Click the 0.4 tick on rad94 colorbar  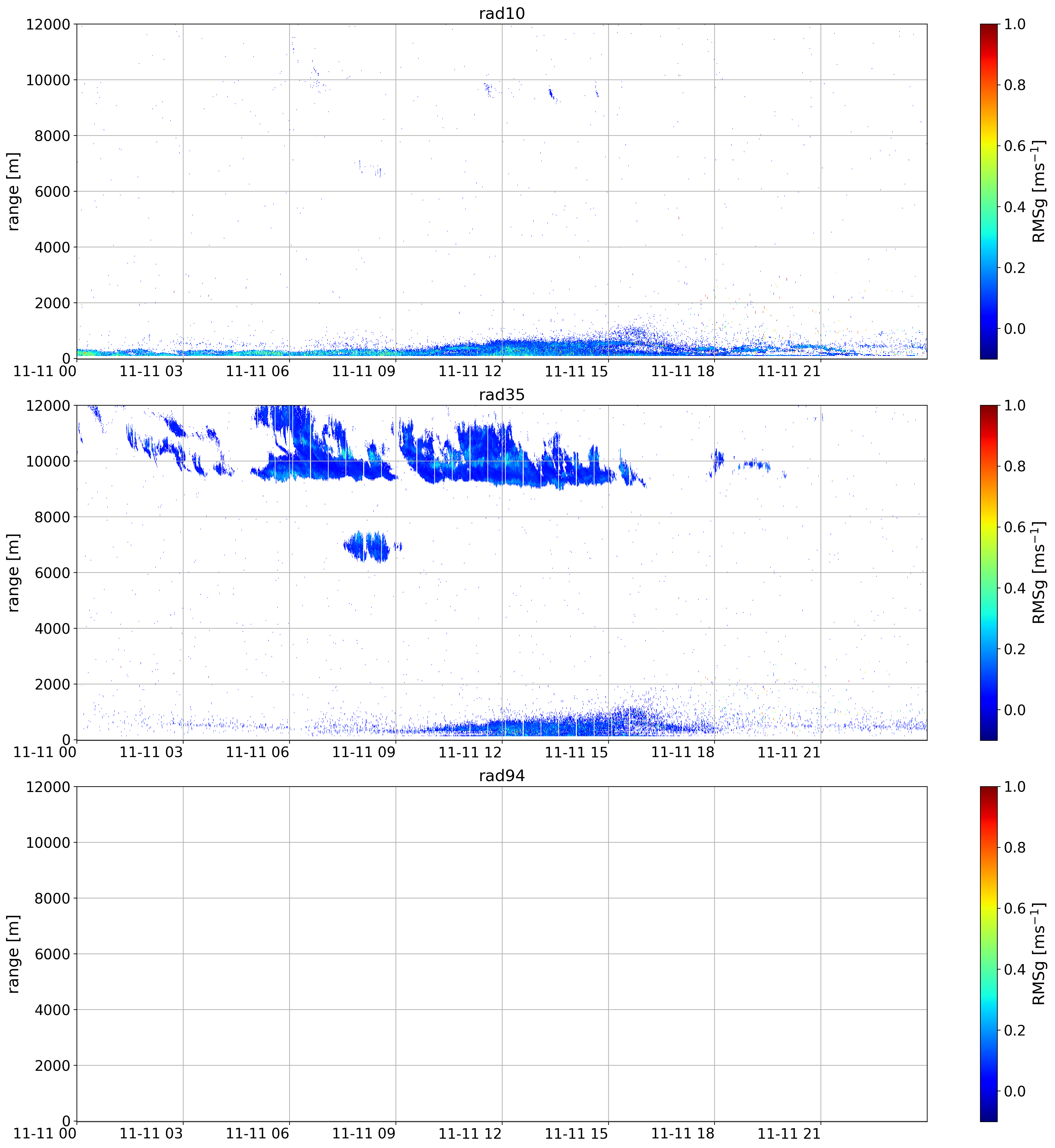[x=1015, y=970]
